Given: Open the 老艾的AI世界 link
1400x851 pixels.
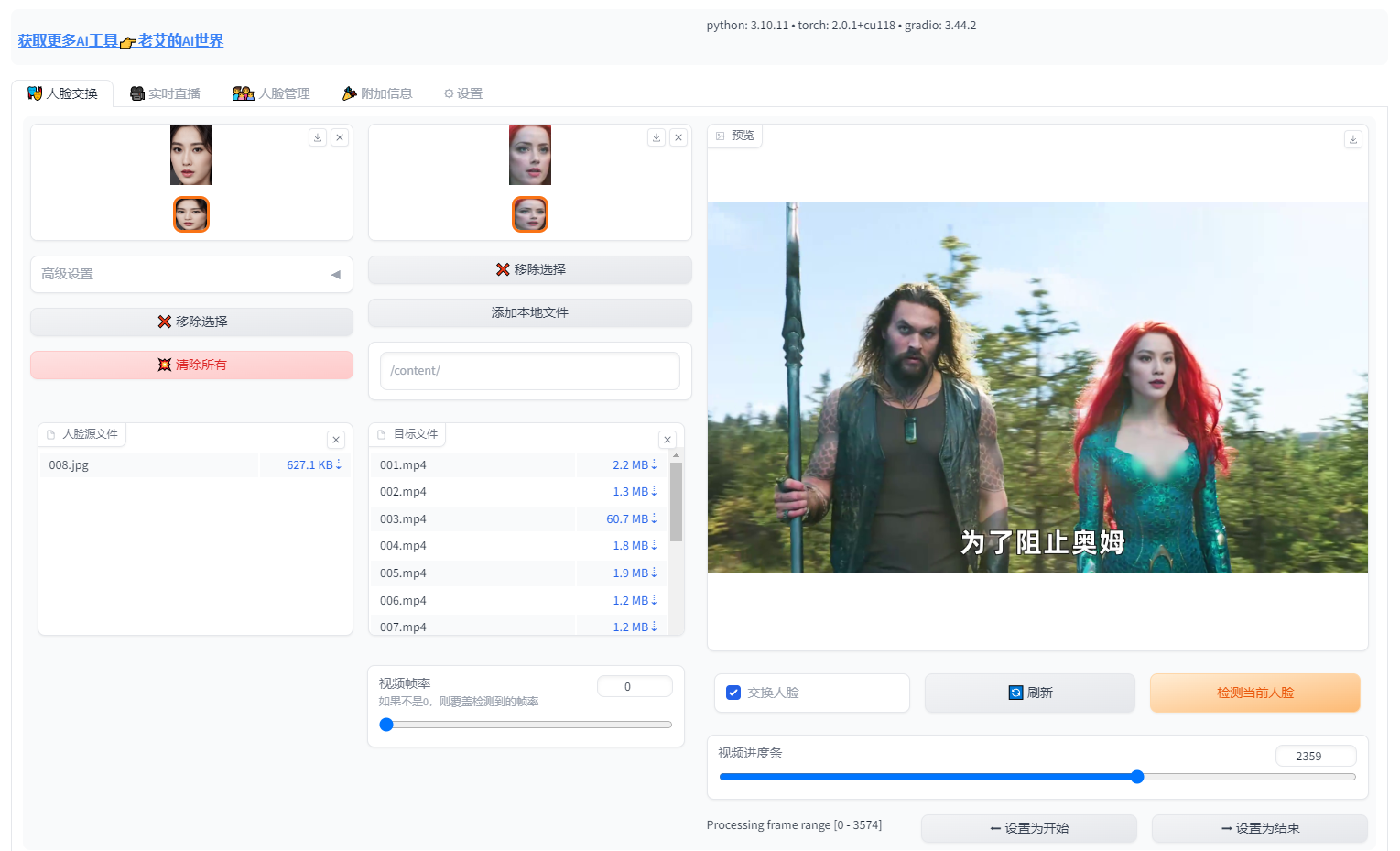Looking at the screenshot, I should click(180, 40).
